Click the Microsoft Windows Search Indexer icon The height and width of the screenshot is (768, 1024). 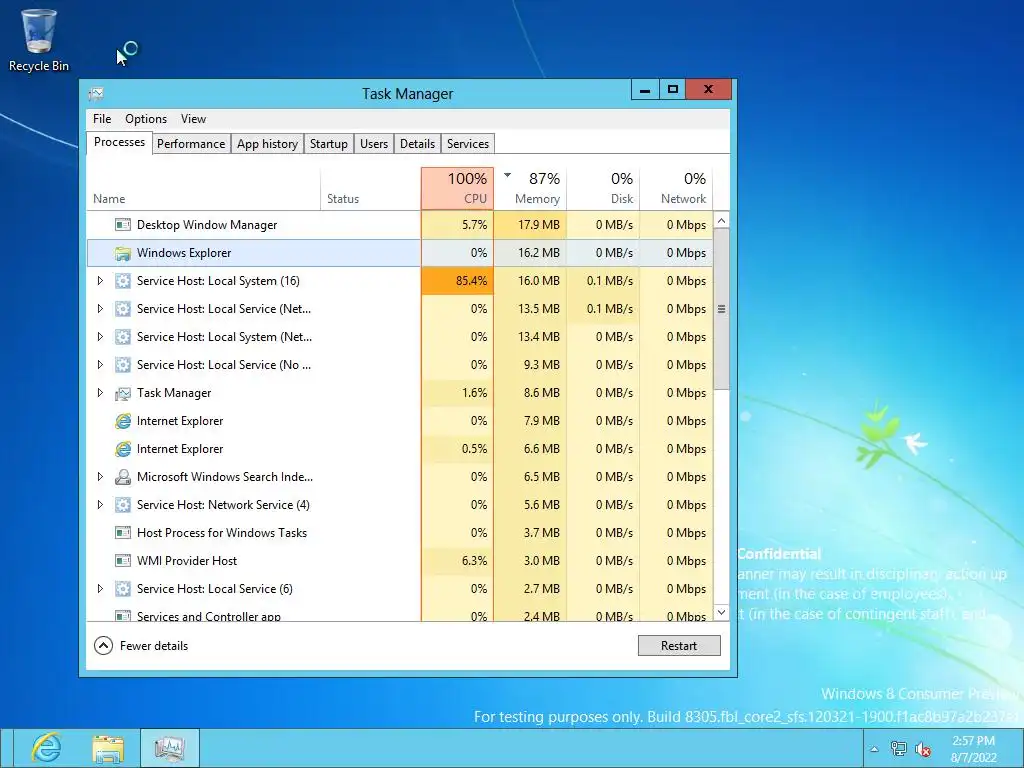[x=123, y=477]
